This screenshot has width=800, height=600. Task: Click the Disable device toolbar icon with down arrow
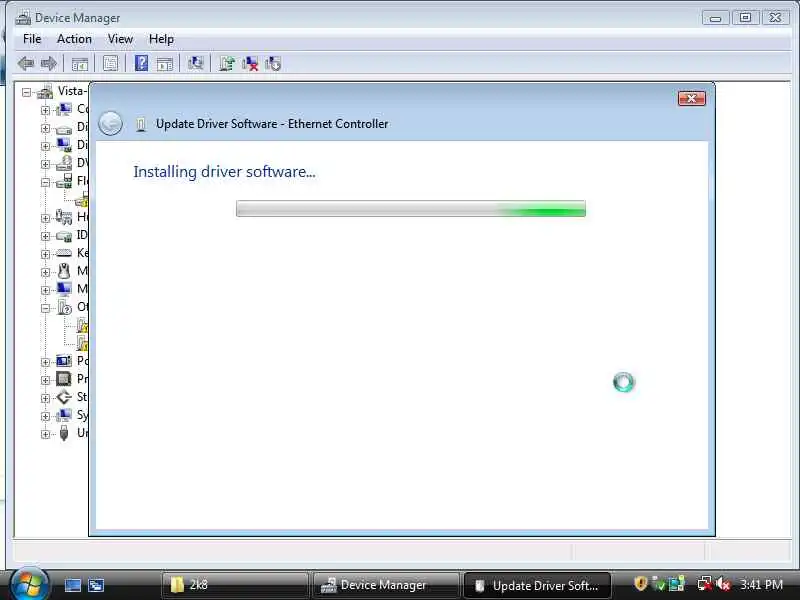coord(273,63)
